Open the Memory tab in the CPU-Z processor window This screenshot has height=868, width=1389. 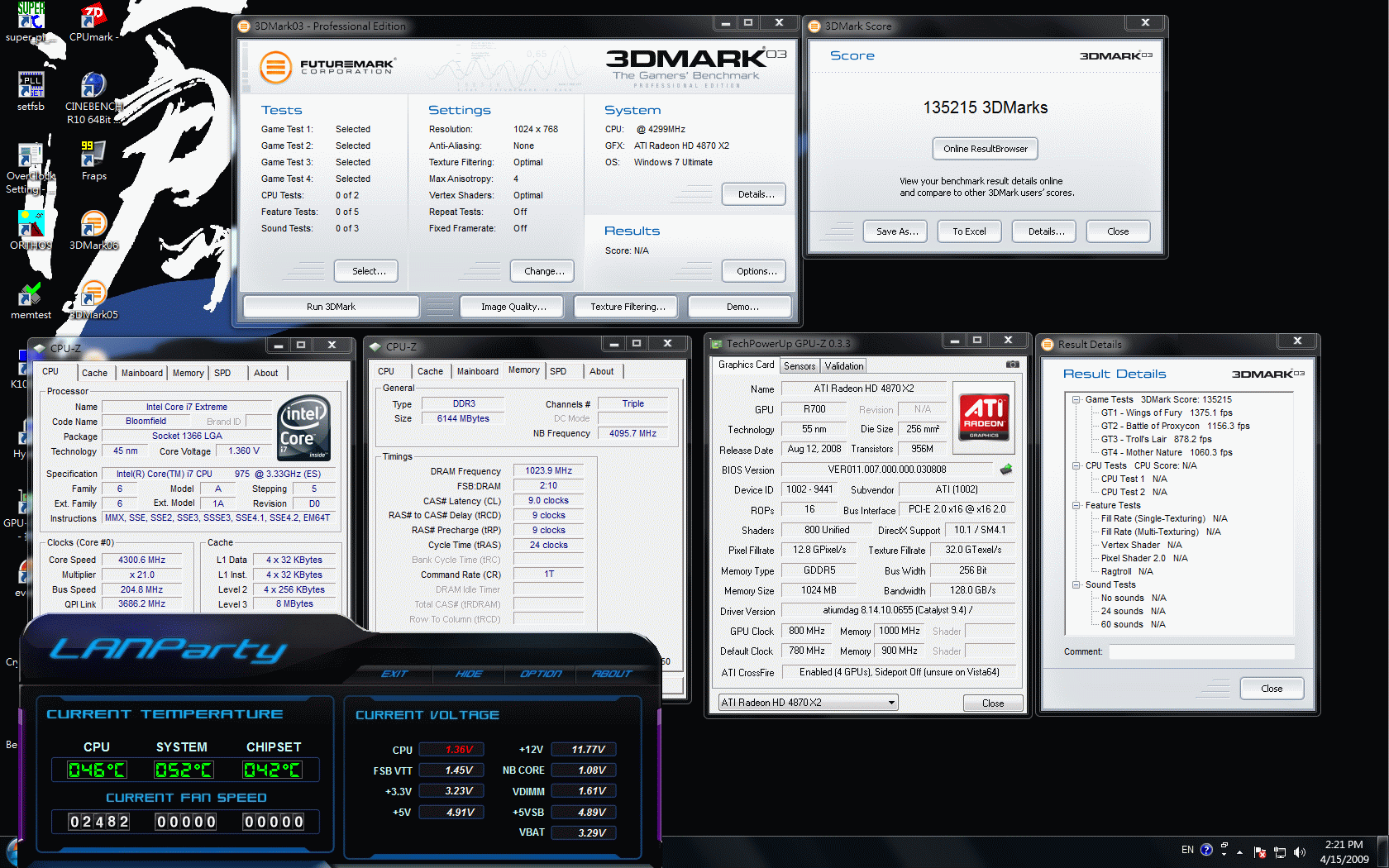189,373
